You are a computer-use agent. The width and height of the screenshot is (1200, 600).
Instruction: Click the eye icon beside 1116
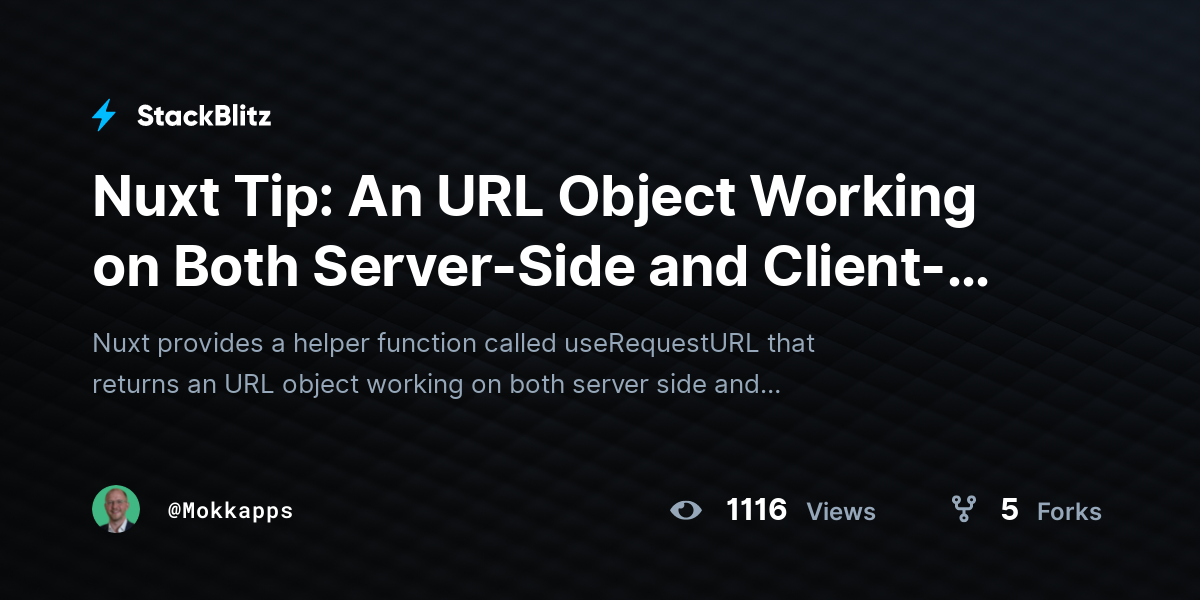click(x=686, y=511)
